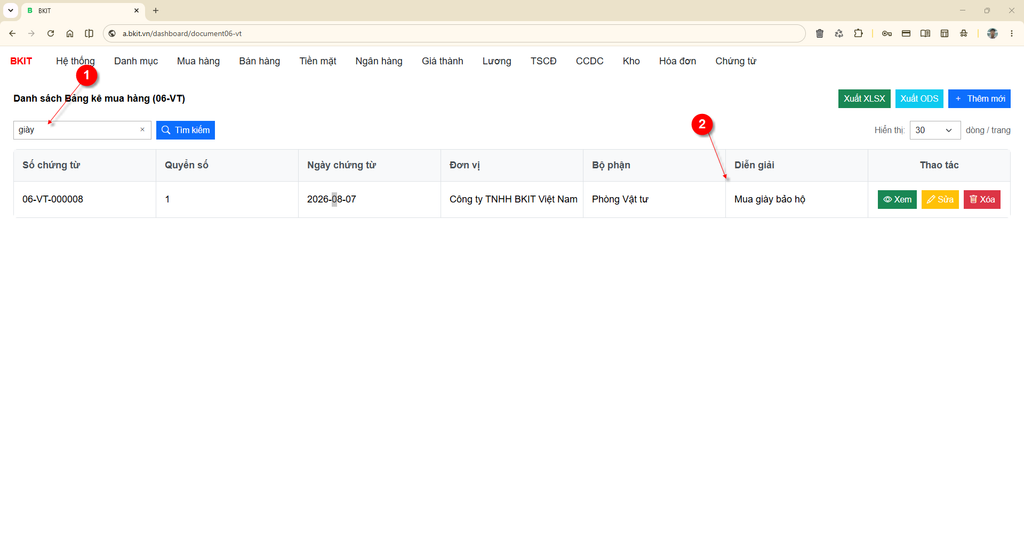Run search with Tìm kiếm button

point(185,130)
